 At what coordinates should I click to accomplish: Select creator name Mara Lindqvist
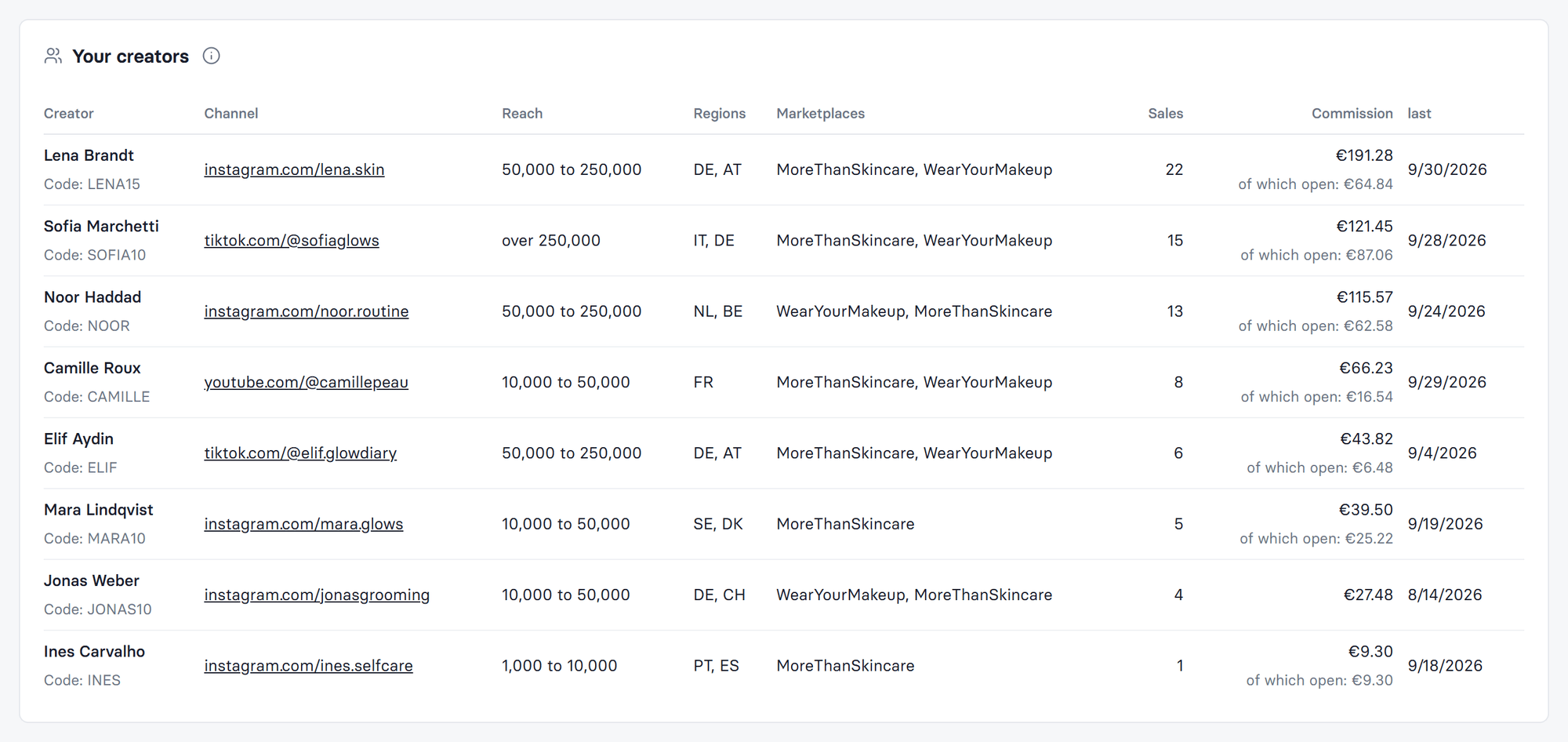[99, 510]
